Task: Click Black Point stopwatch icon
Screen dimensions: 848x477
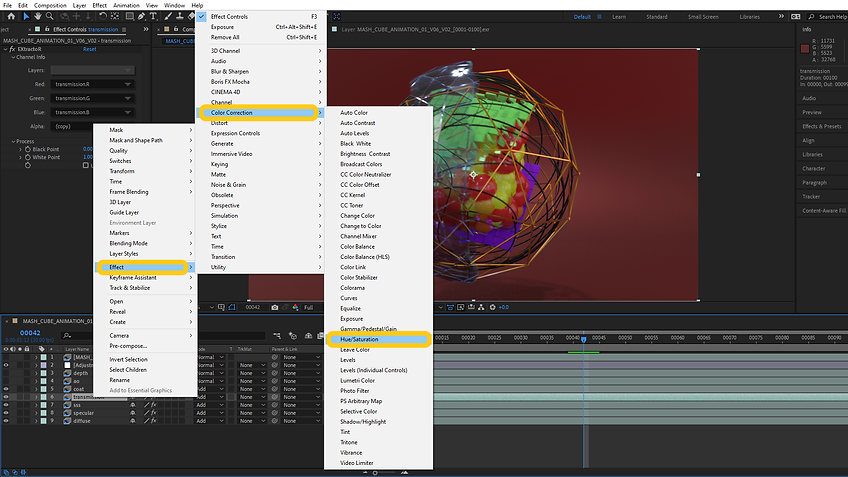Action: tap(28, 149)
